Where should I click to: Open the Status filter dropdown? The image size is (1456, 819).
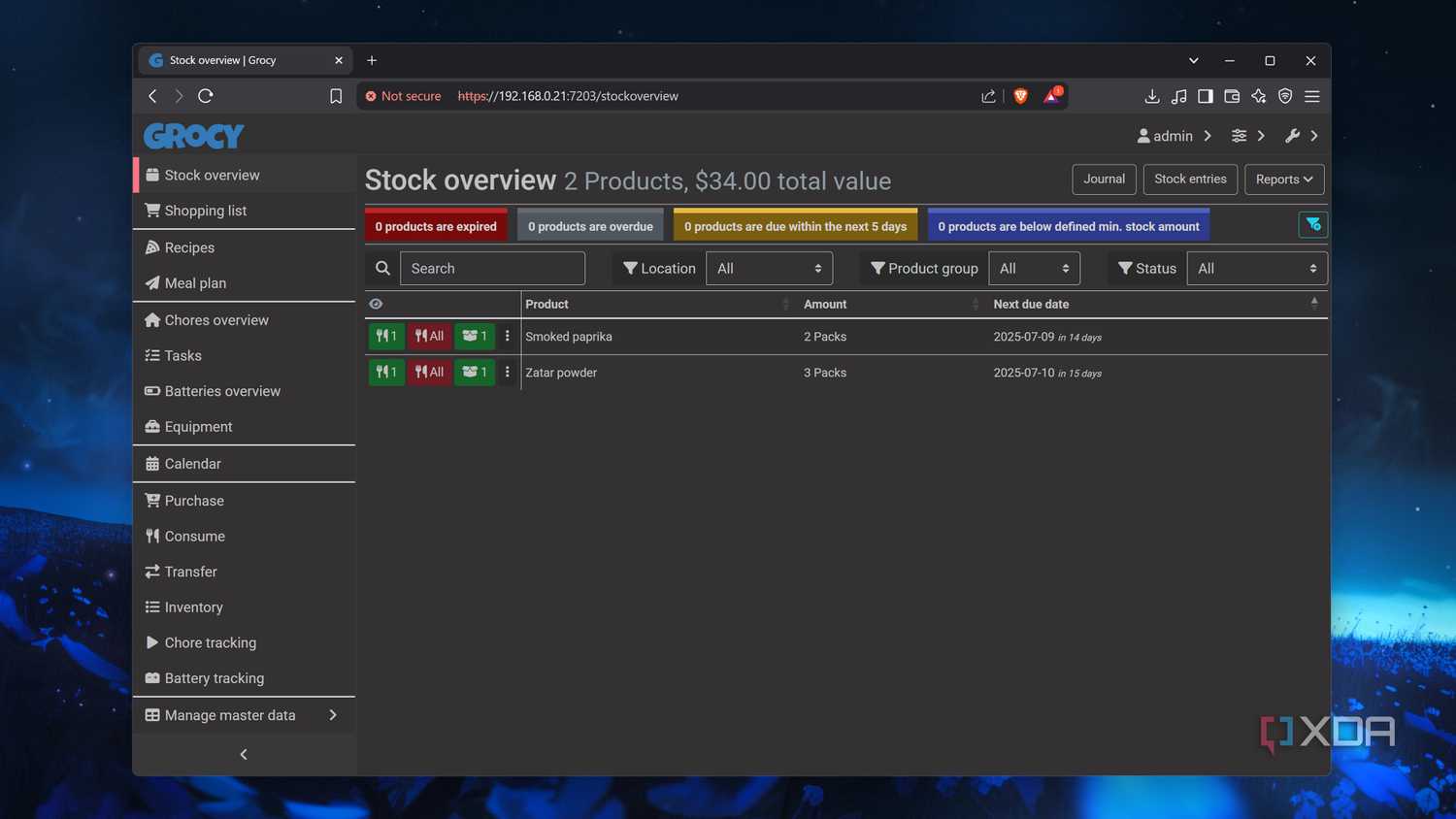1257,269
